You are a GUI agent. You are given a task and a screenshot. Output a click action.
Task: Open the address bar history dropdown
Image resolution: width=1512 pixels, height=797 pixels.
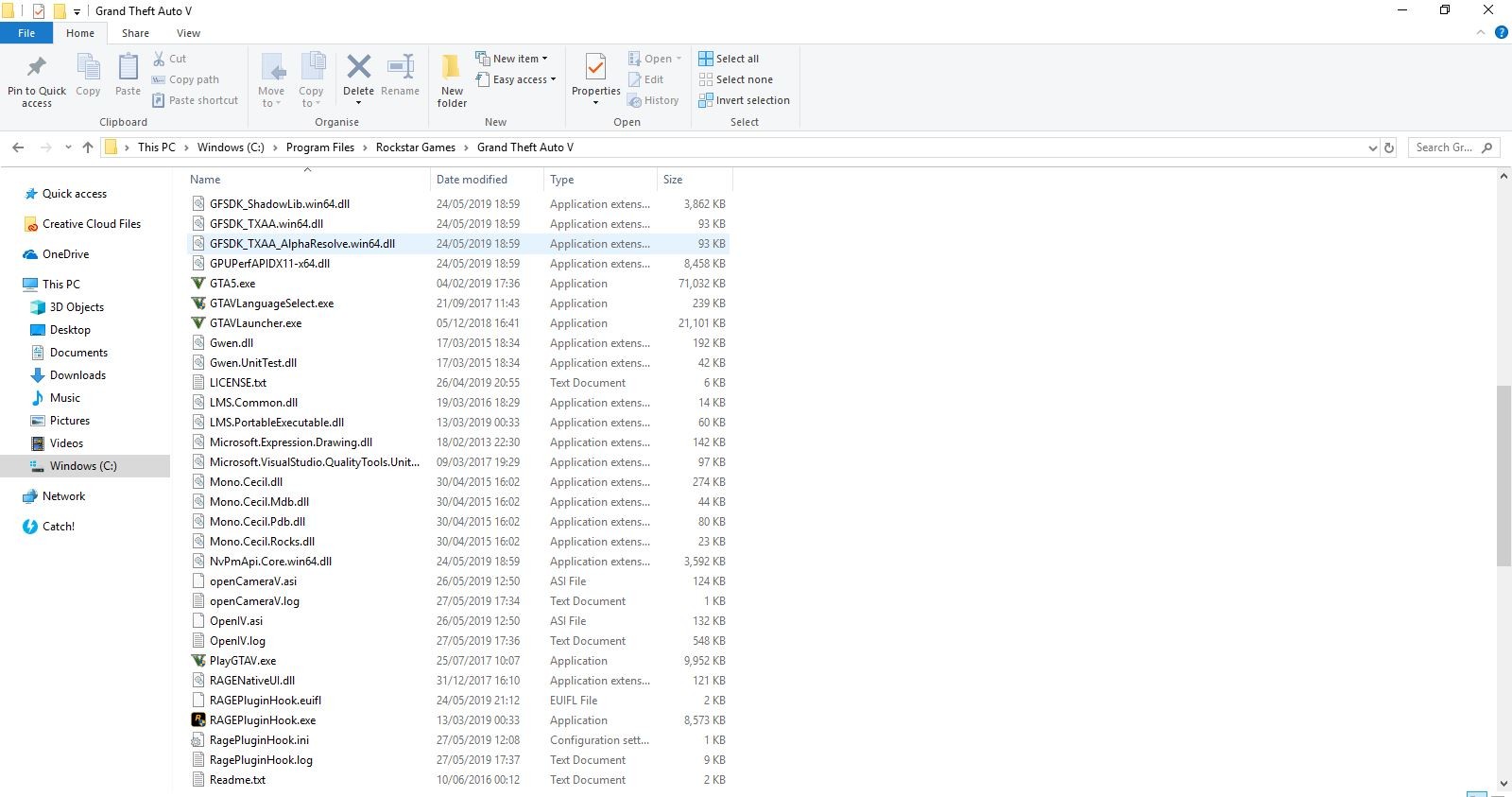point(1372,147)
